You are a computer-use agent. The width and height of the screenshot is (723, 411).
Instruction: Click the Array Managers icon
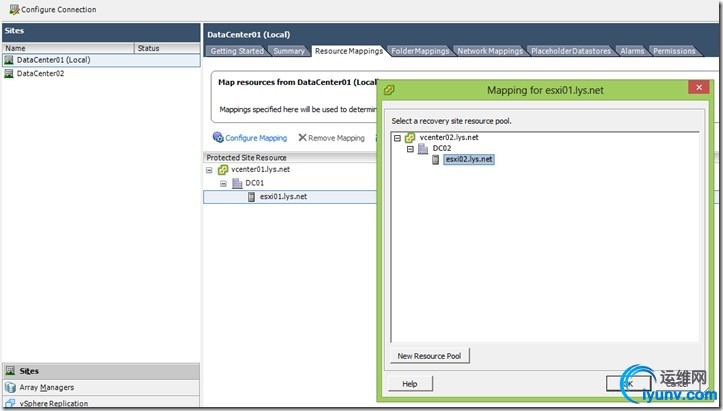tap(10, 387)
